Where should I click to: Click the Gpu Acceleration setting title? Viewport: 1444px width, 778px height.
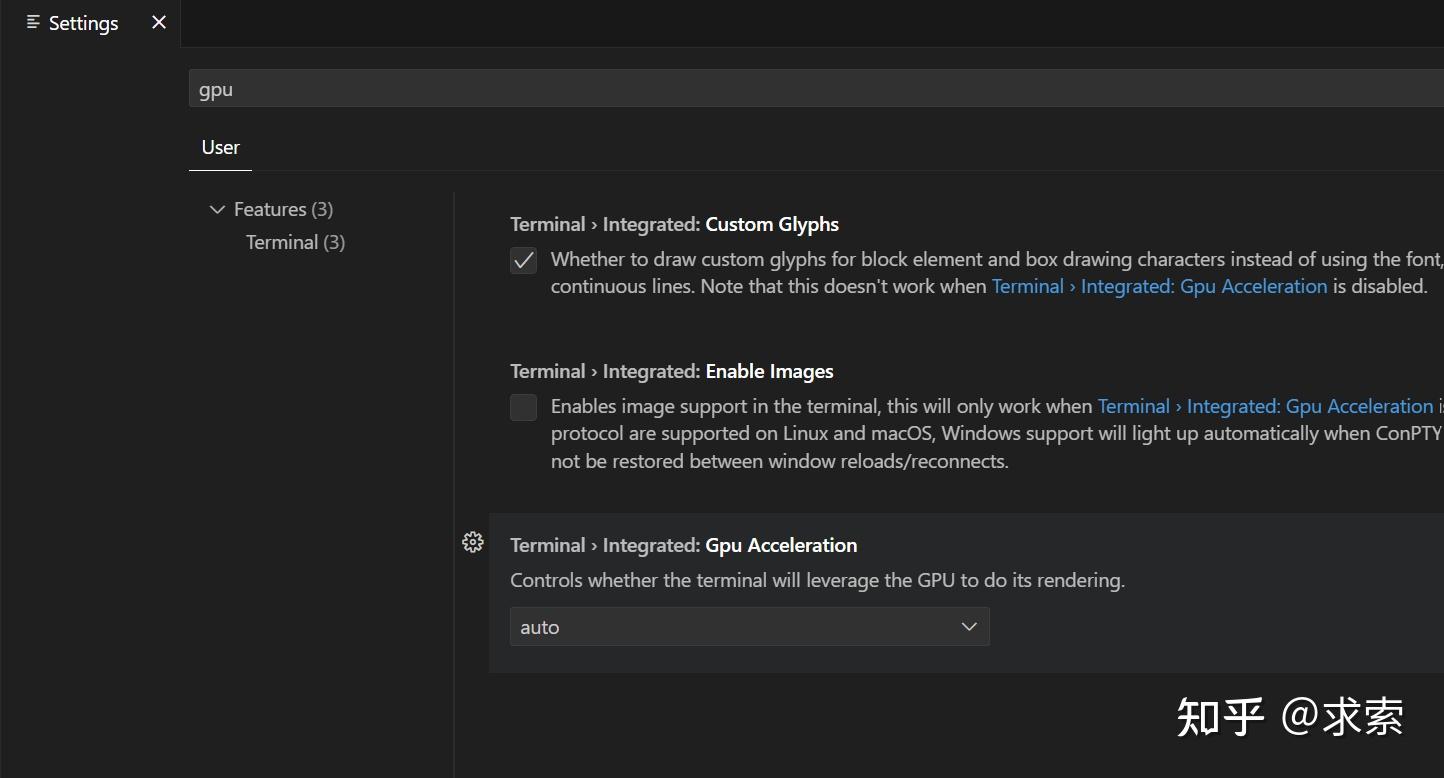coord(683,545)
